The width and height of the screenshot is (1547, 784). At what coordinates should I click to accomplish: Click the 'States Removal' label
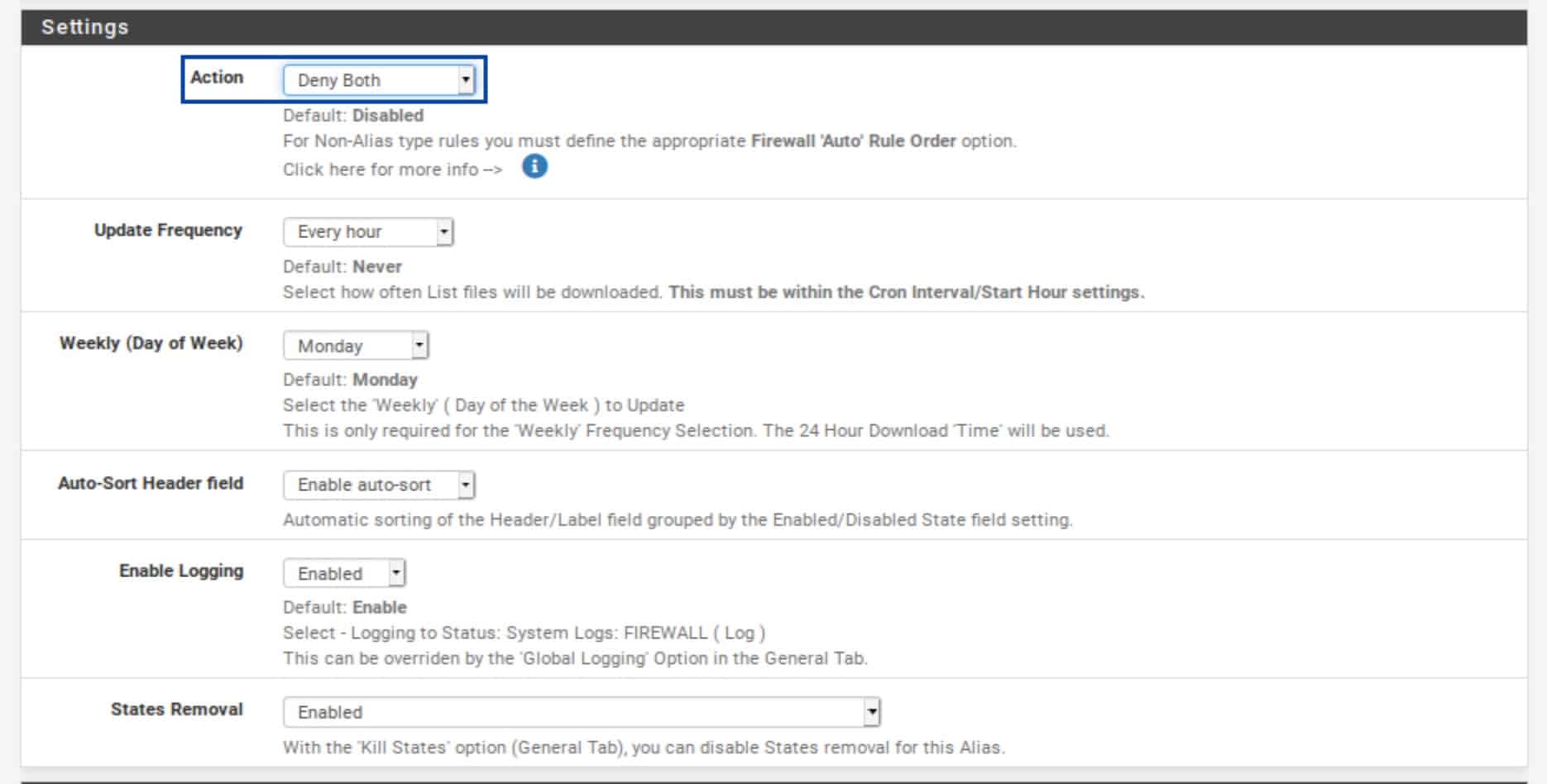(177, 710)
